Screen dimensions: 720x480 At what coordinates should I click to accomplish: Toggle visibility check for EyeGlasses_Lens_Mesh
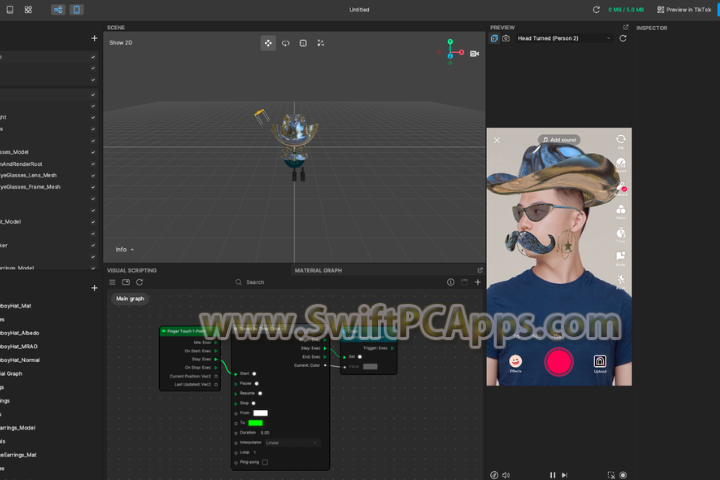[x=93, y=175]
